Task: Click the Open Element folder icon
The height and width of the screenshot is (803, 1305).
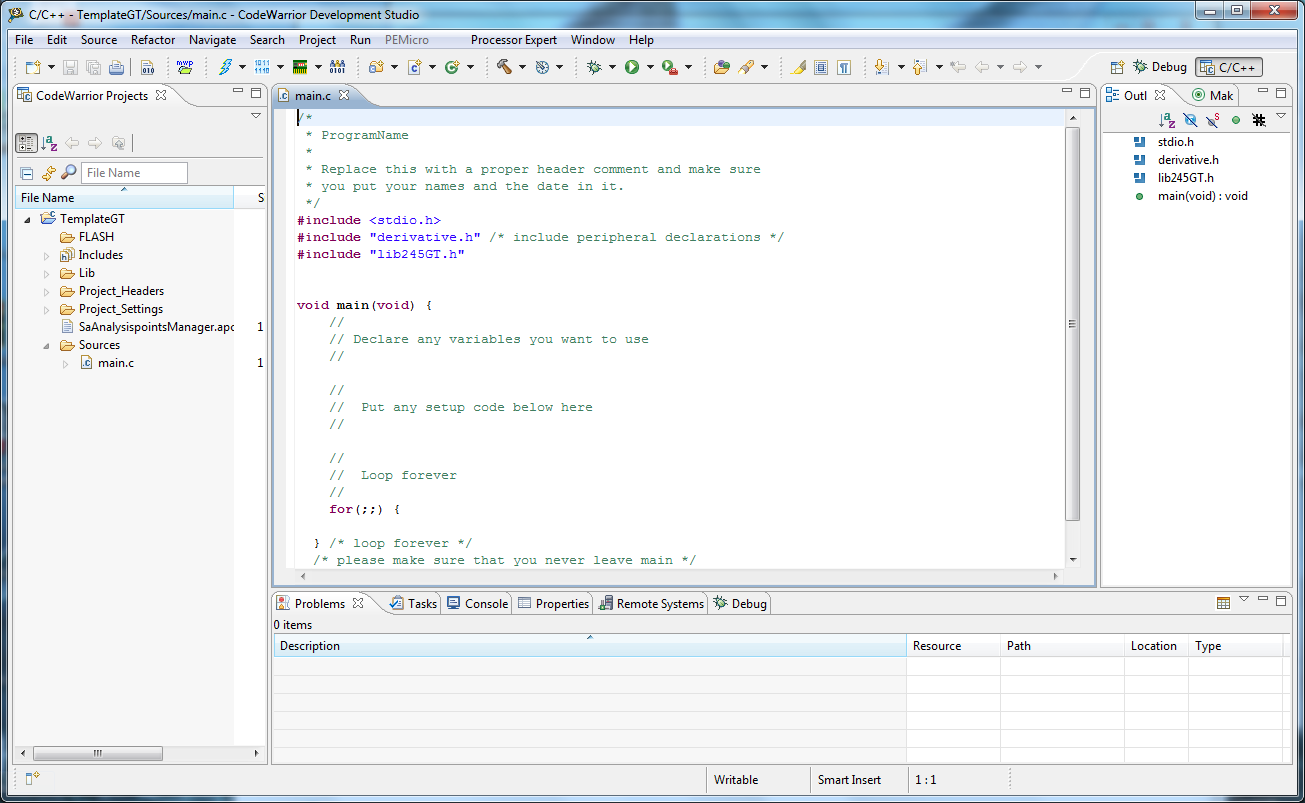Action: point(722,67)
